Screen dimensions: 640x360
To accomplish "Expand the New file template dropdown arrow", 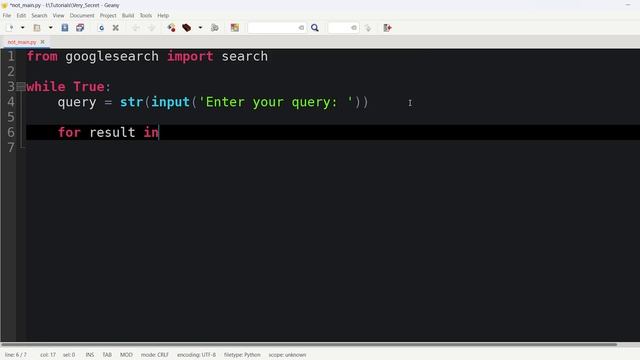I will [x=22, y=28].
